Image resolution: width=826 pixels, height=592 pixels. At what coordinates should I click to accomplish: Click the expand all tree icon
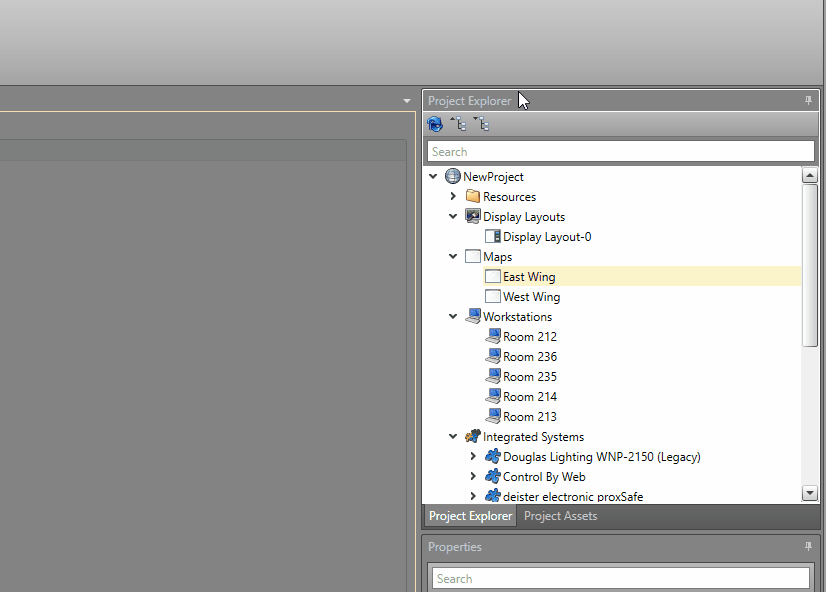click(x=482, y=124)
